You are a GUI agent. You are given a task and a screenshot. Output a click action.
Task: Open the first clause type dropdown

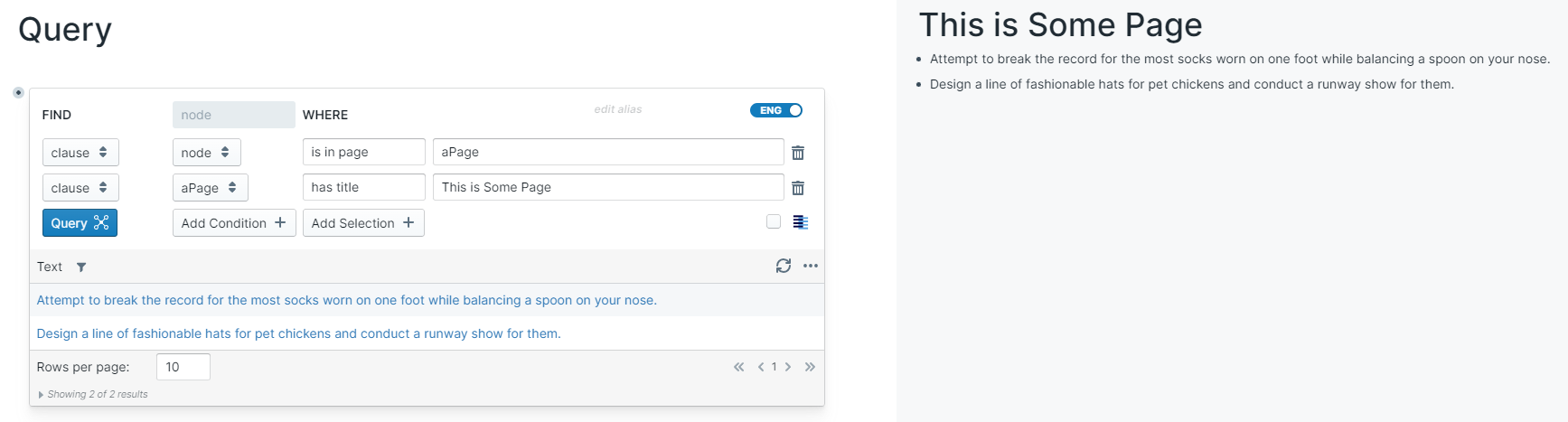pyautogui.click(x=80, y=153)
